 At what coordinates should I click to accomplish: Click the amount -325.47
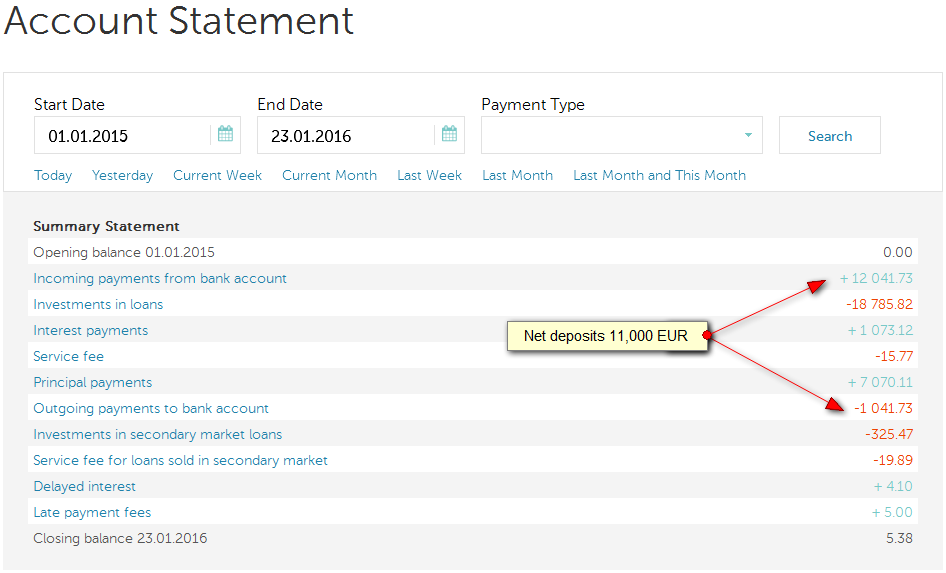[x=889, y=434]
